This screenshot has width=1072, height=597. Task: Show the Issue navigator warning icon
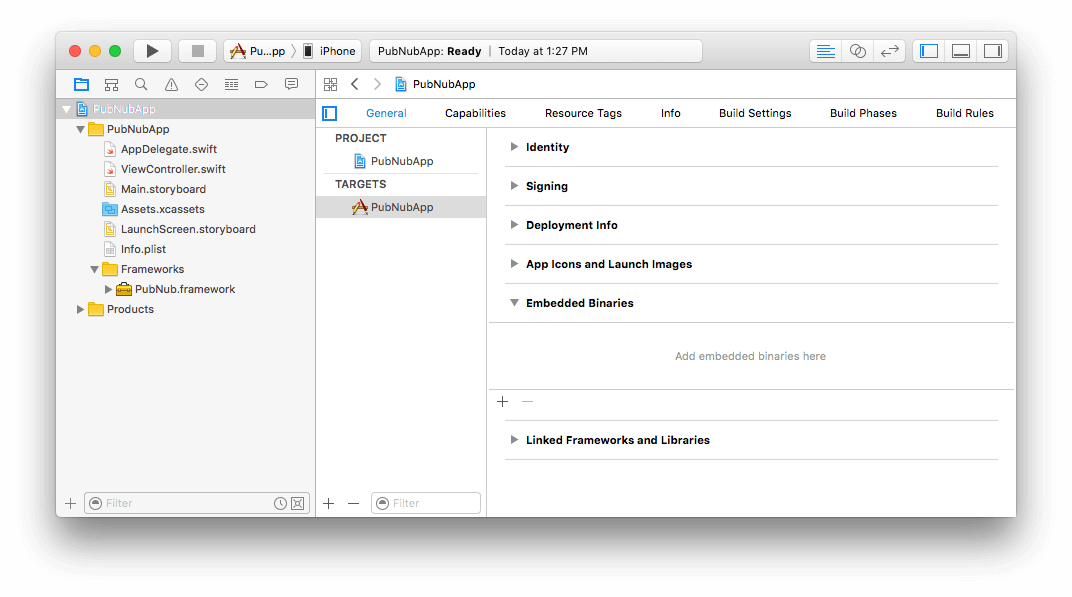click(x=171, y=84)
